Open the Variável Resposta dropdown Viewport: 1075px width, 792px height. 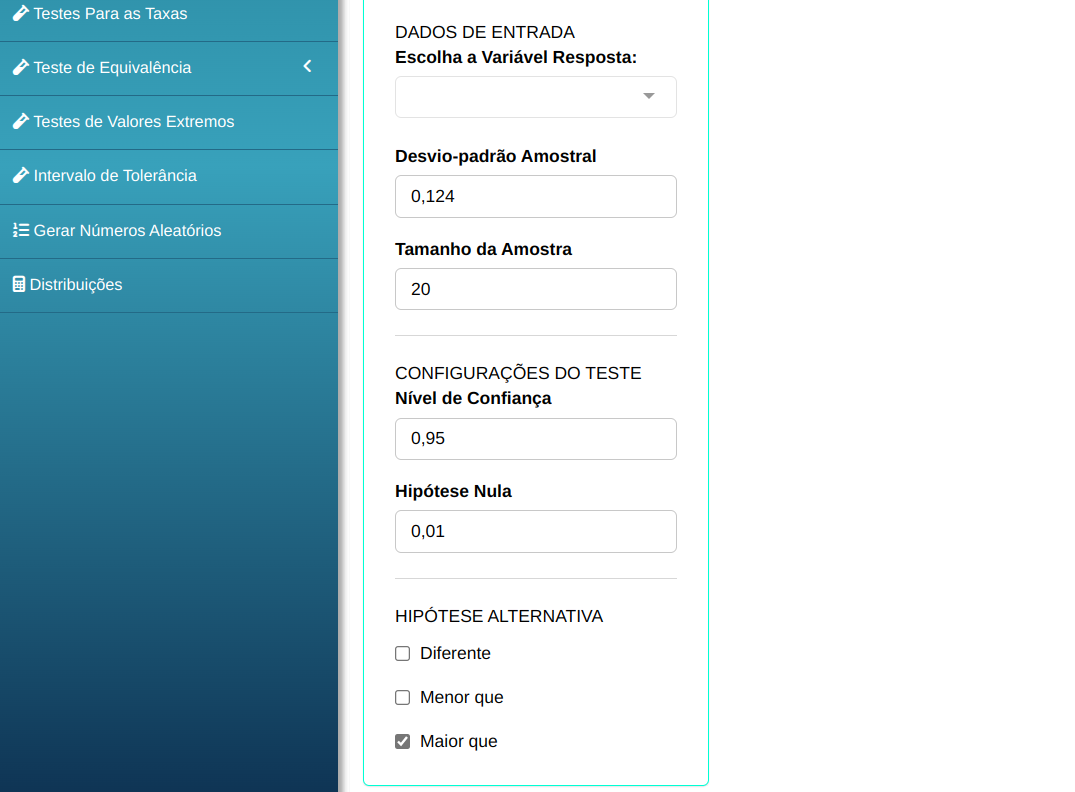coord(520,97)
